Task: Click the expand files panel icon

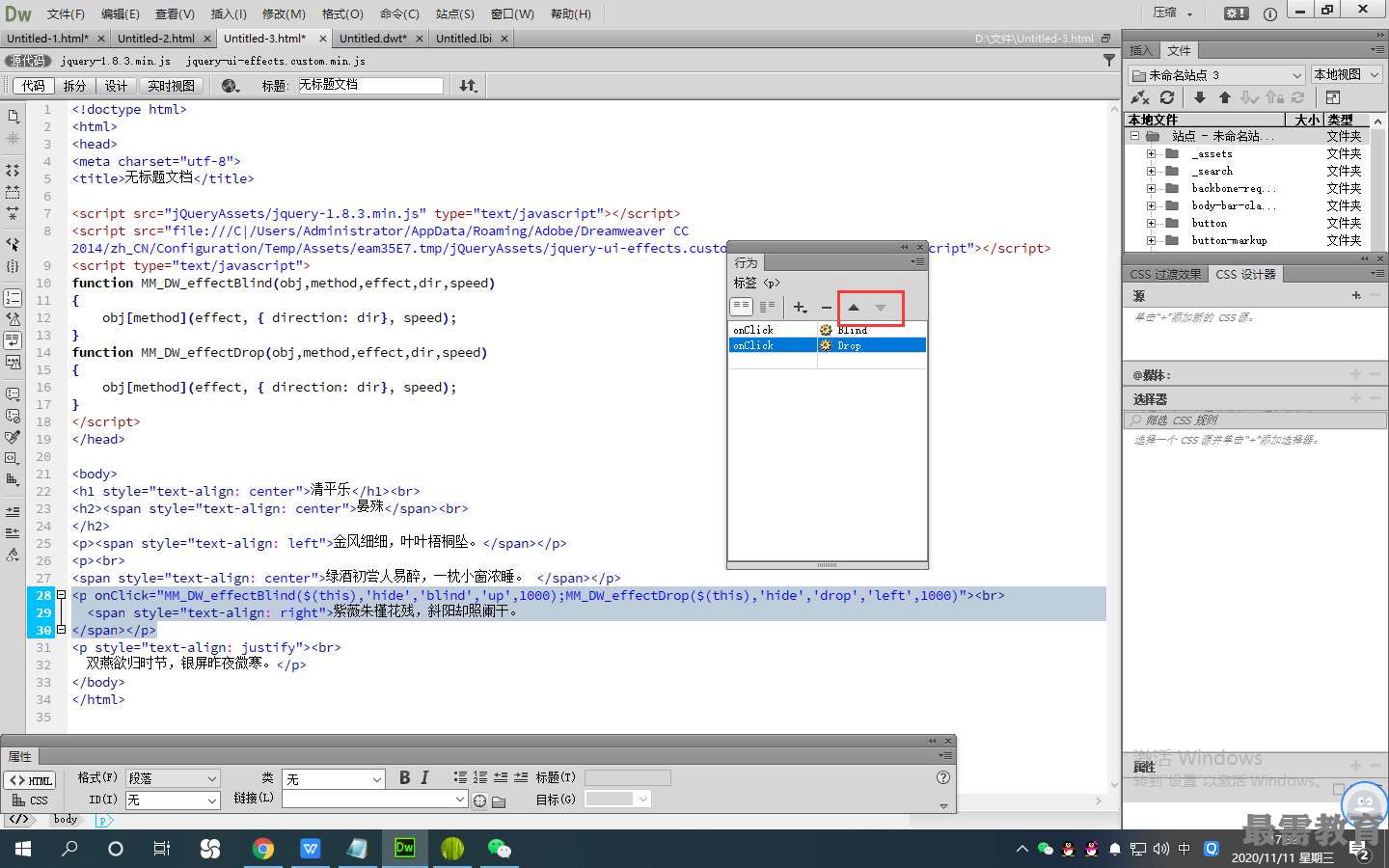Action: click(1333, 97)
